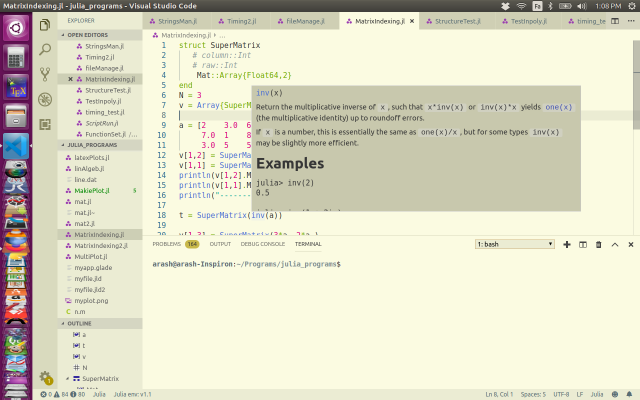
Task: Open the Wi-Fi network indicator
Action: coord(521,6)
